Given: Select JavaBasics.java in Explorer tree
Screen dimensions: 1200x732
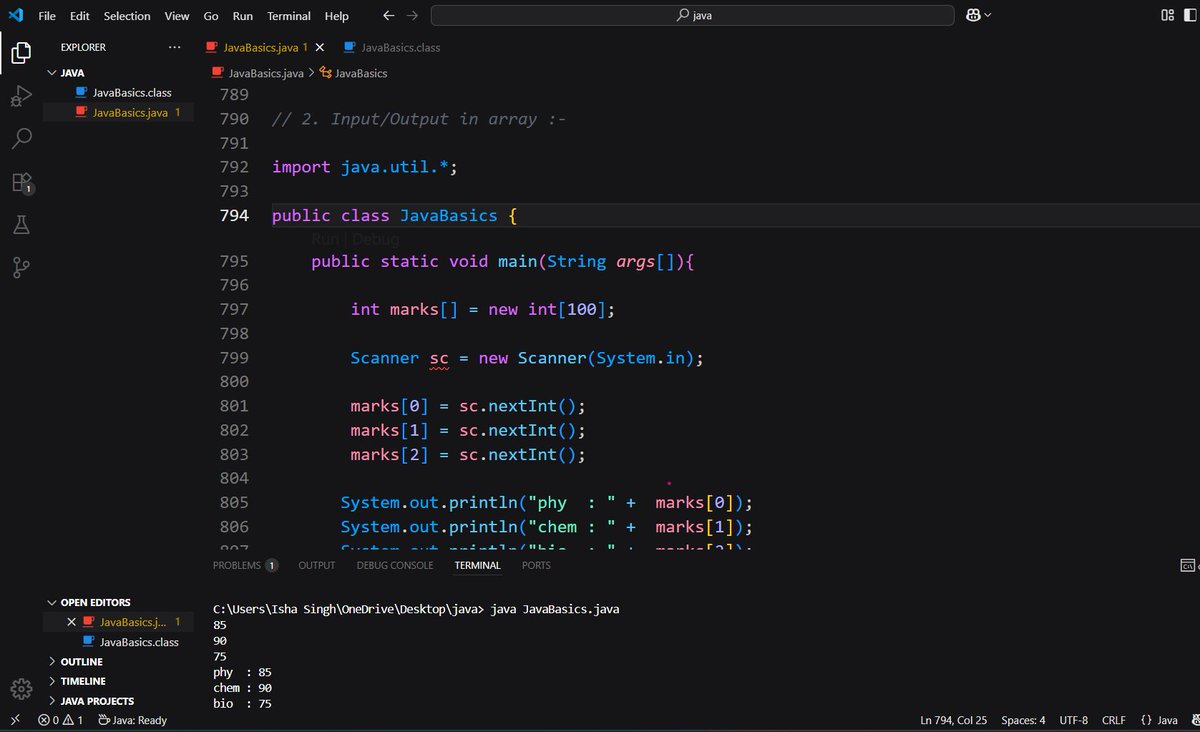Looking at the screenshot, I should (x=119, y=112).
